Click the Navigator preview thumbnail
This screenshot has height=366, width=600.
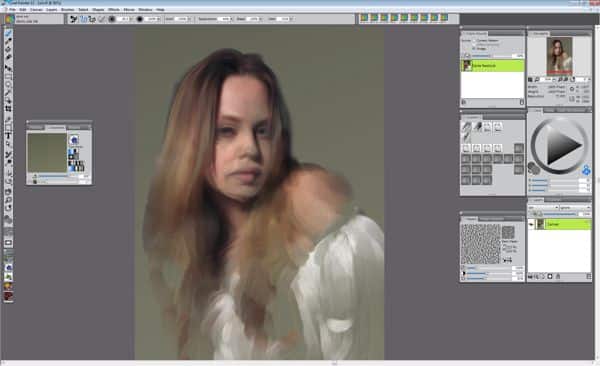pos(559,56)
